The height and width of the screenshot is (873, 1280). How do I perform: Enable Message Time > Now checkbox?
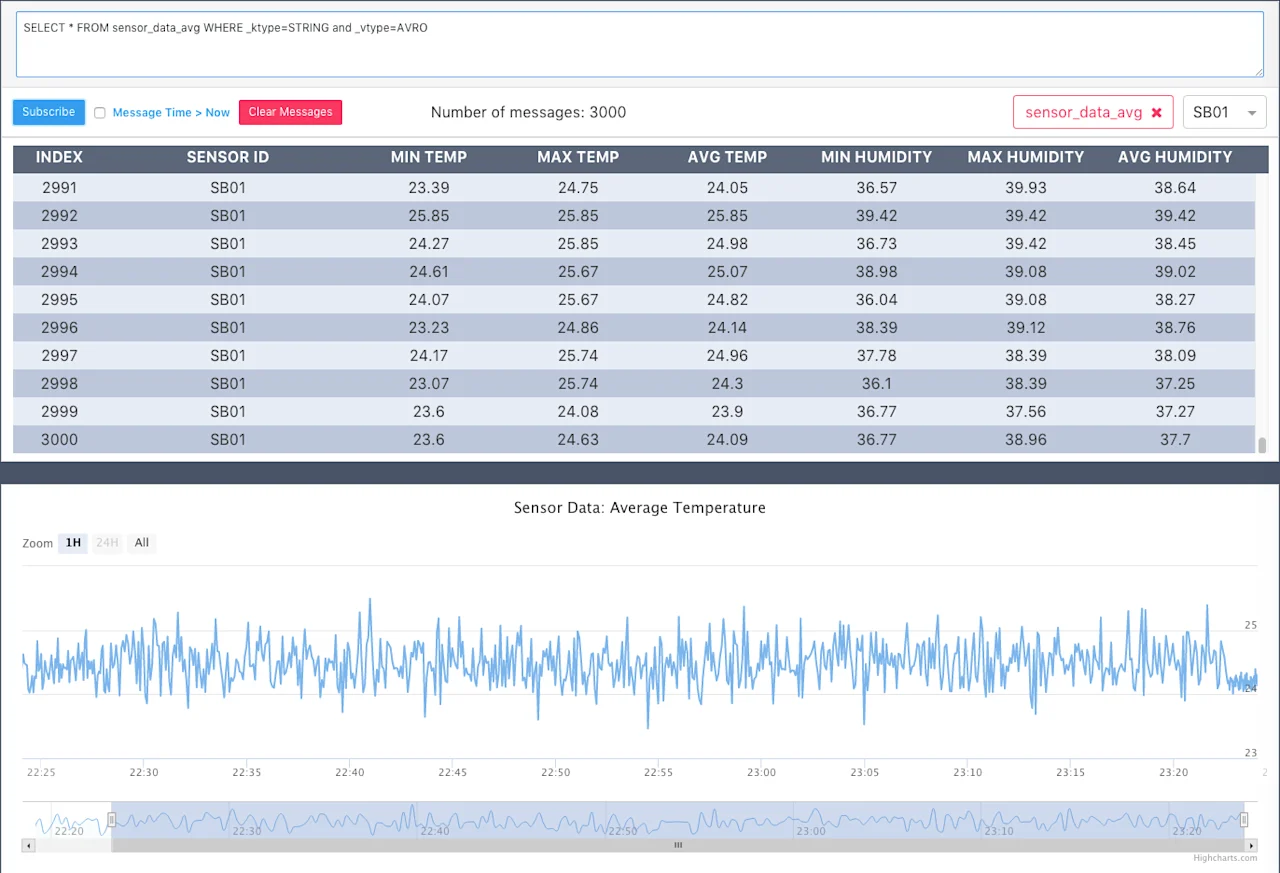point(100,113)
